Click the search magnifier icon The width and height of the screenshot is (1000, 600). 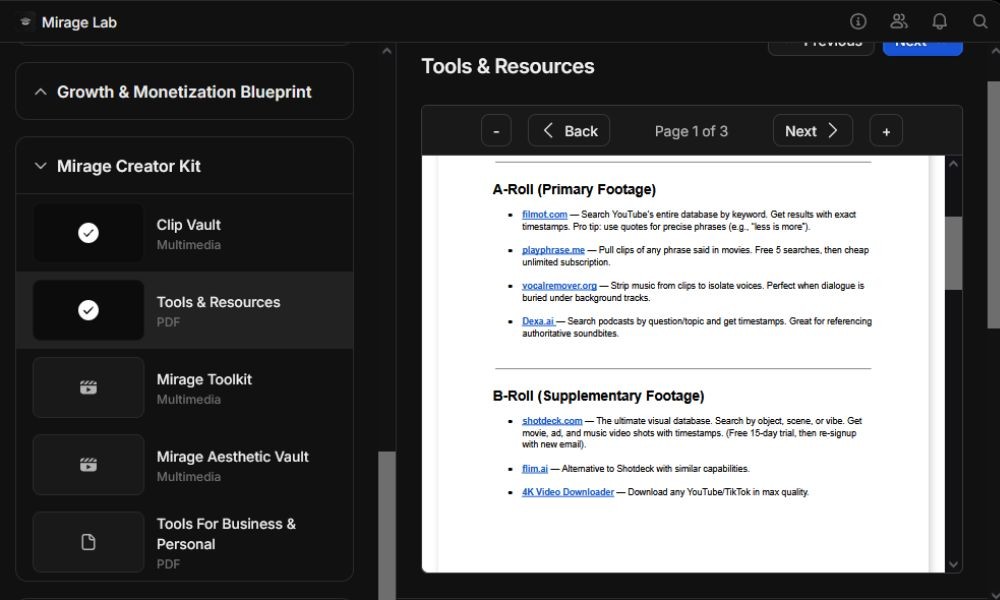(x=980, y=22)
